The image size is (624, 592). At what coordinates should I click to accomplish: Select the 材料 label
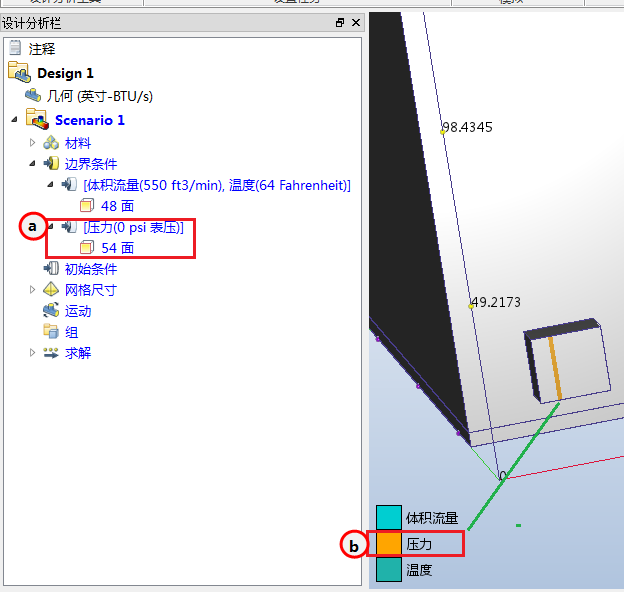tap(78, 143)
